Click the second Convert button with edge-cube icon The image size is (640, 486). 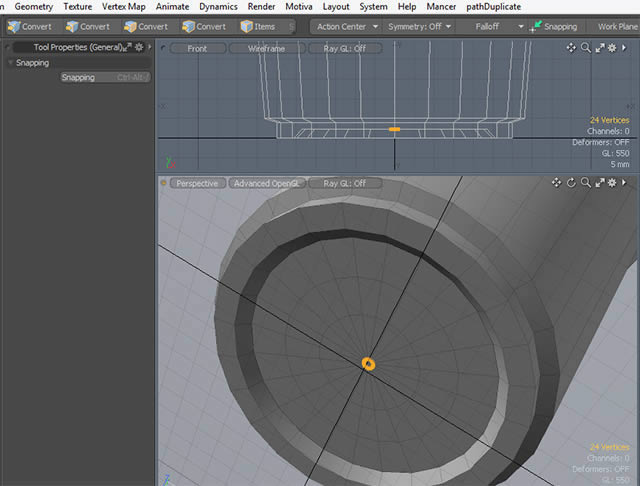point(88,27)
